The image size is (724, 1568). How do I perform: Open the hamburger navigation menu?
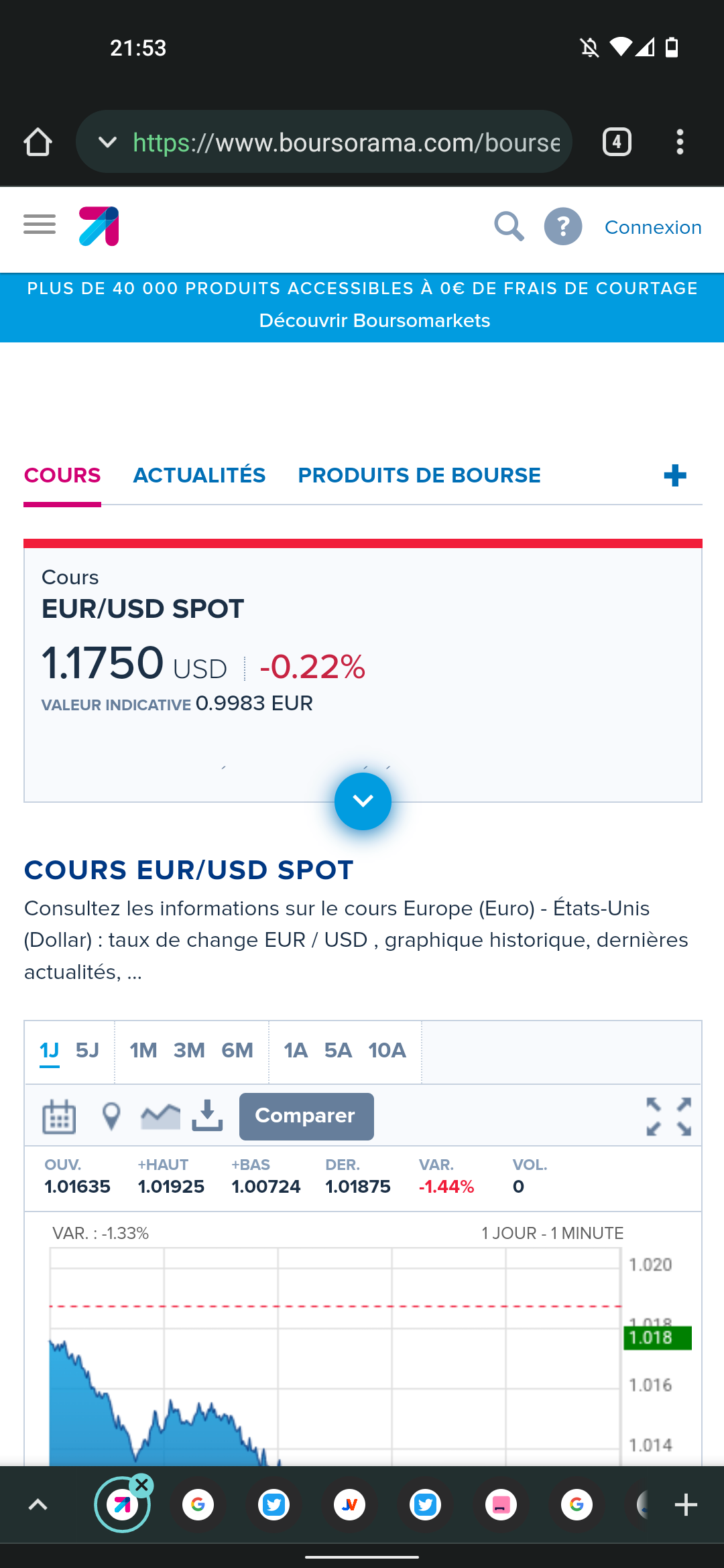(x=40, y=225)
